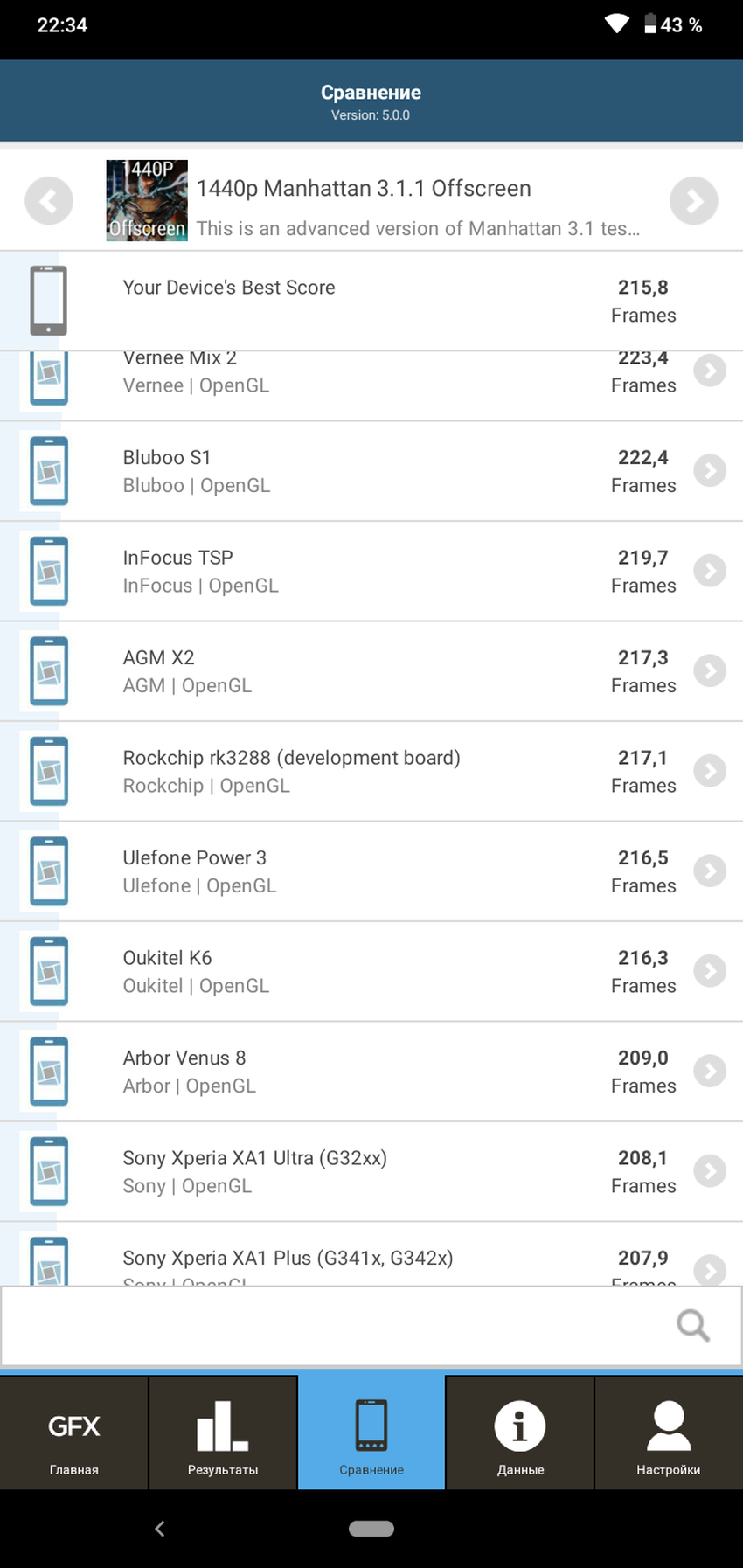Tap the 1440p Manhattan Offscreen thumbnail
The height and width of the screenshot is (1568, 743).
click(x=146, y=200)
